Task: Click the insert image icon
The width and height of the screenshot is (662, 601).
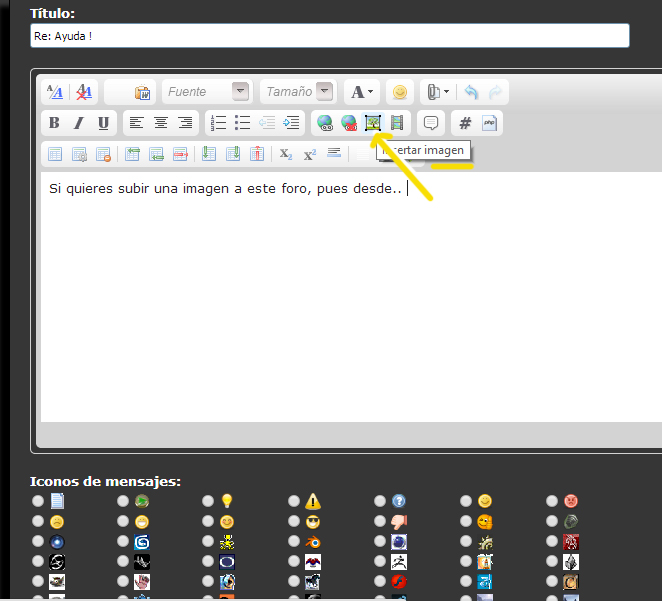Action: (x=373, y=123)
